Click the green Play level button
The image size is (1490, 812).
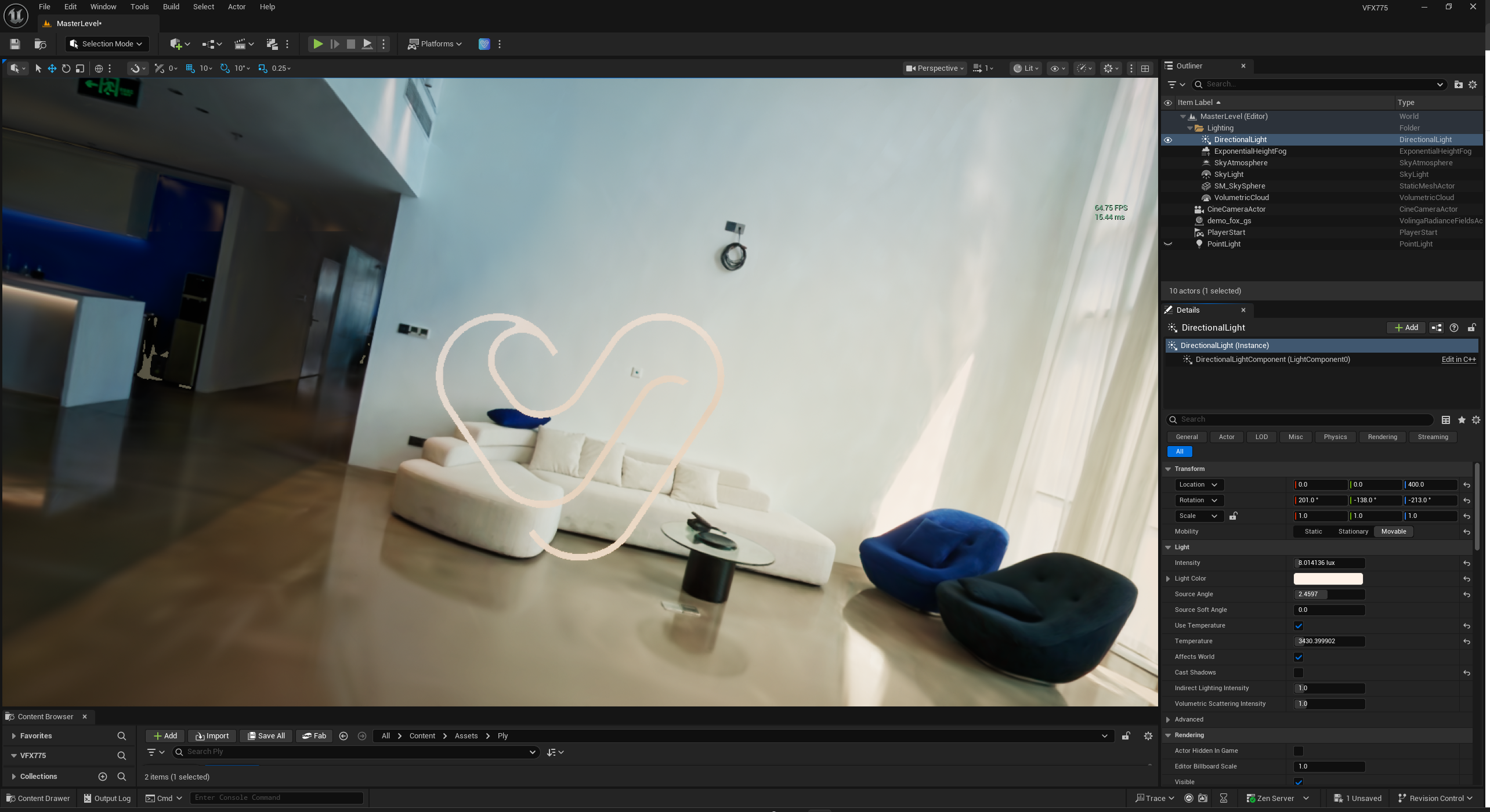[x=317, y=43]
